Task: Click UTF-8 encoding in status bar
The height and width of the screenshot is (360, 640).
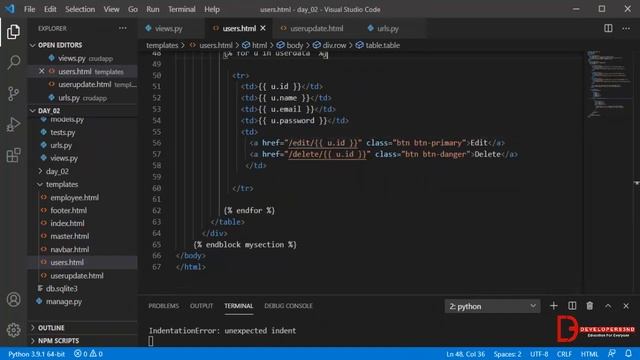Action: [539, 354]
